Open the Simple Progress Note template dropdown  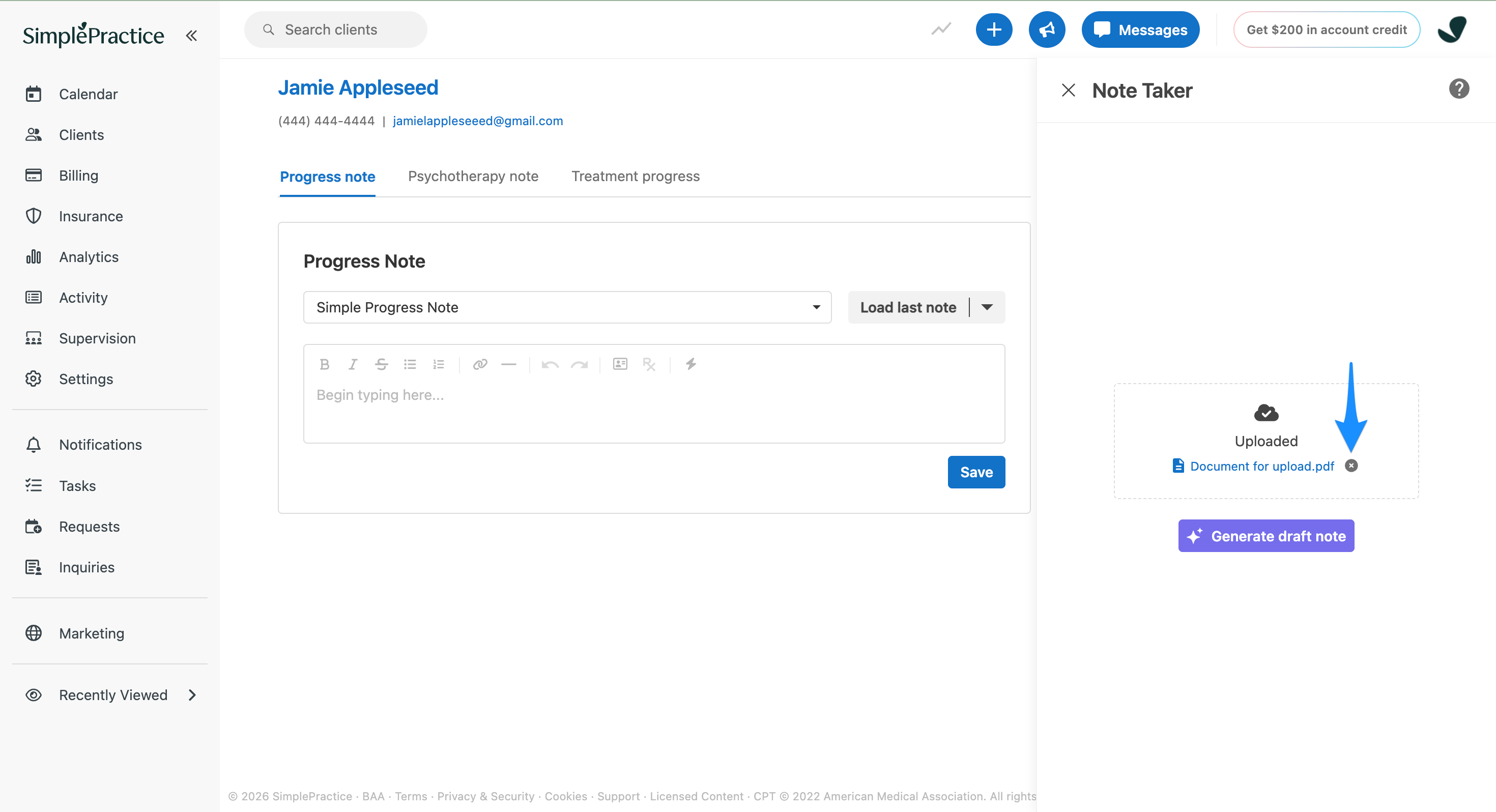coord(567,307)
